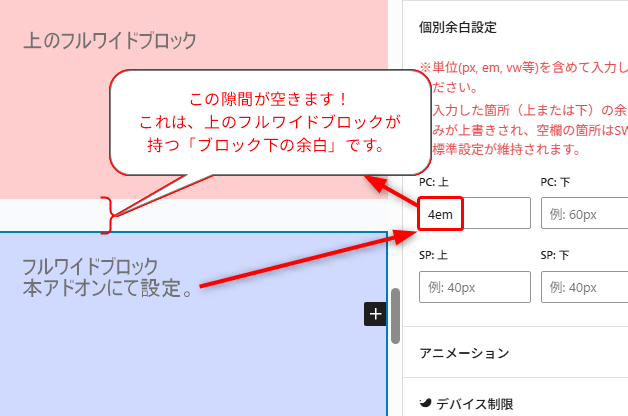Image resolution: width=628 pixels, height=416 pixels.
Task: Click the 本アドオンにて設定。 text line
Action: click(x=108, y=288)
